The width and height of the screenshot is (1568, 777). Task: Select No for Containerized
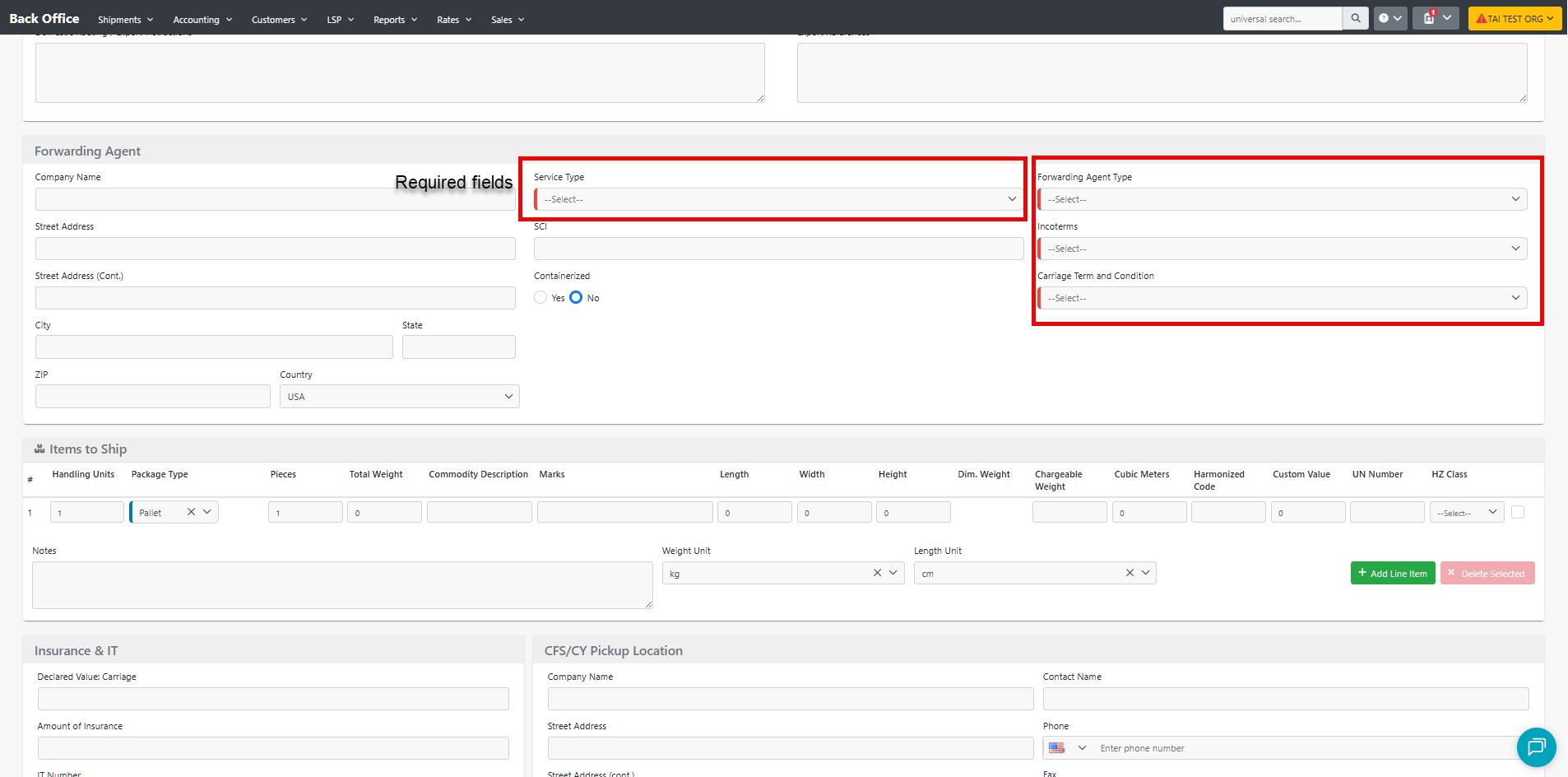(576, 298)
